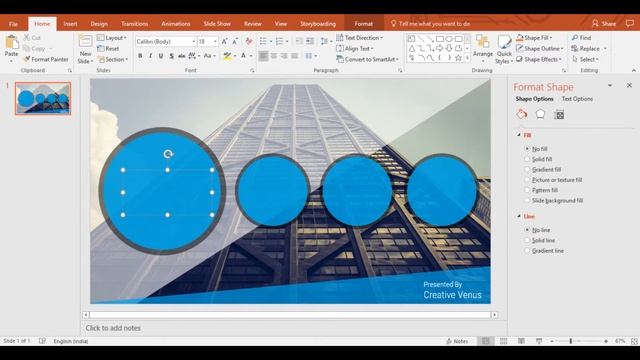Image resolution: width=640 pixels, height=360 pixels.
Task: Click the Numbering list icon
Action: [x=279, y=41]
